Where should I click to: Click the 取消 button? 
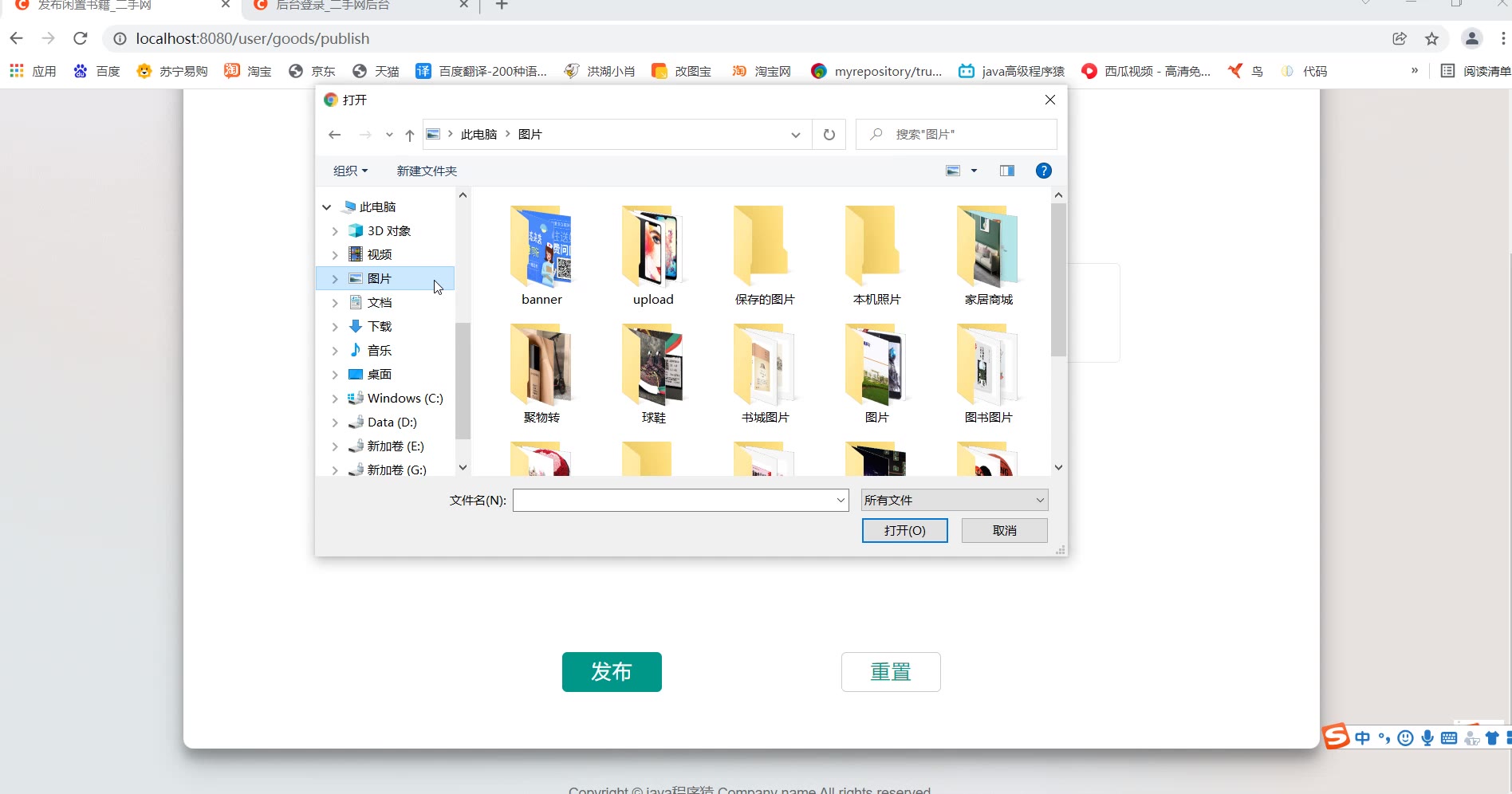(1005, 530)
